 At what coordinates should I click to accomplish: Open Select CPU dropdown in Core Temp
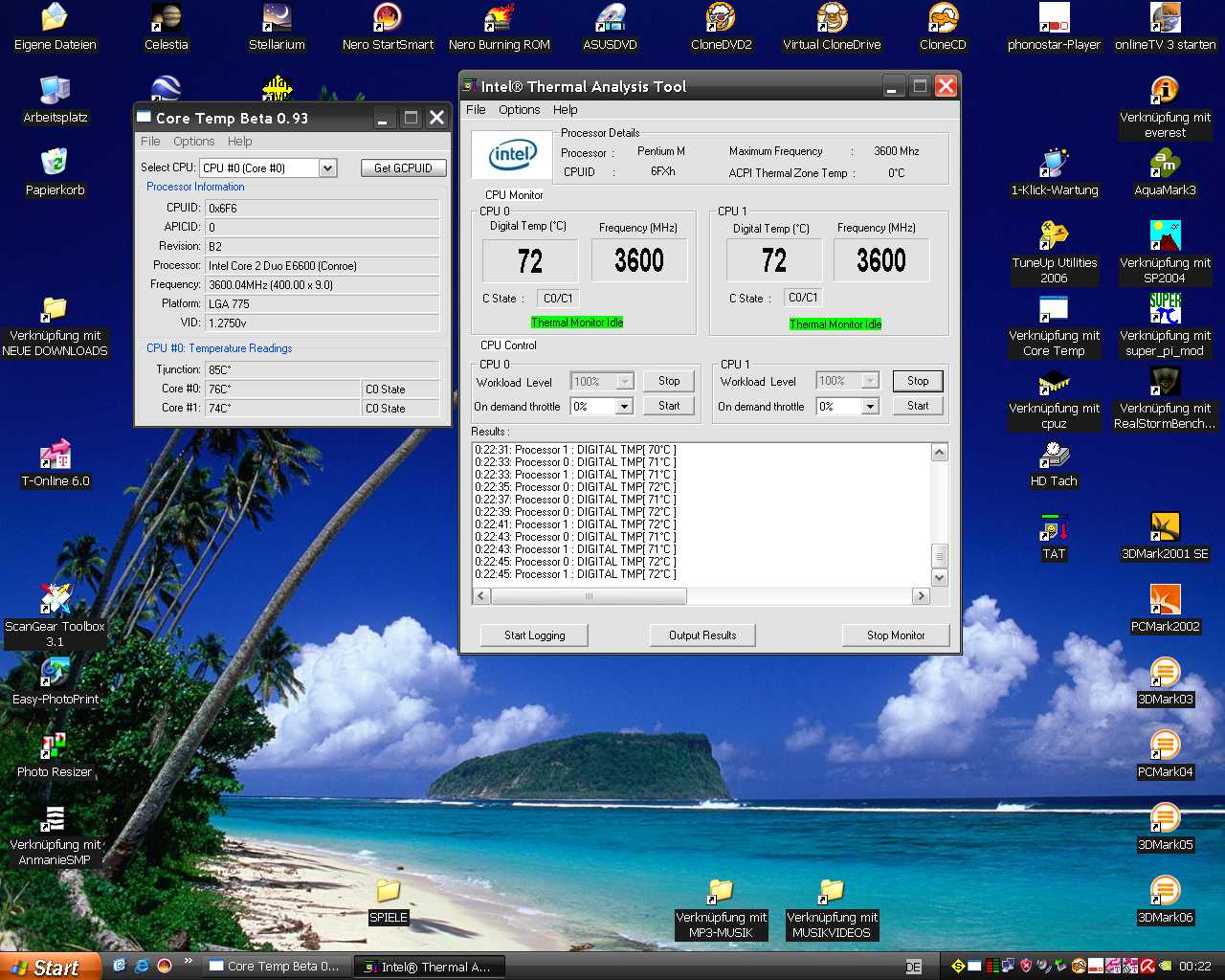pyautogui.click(x=327, y=167)
